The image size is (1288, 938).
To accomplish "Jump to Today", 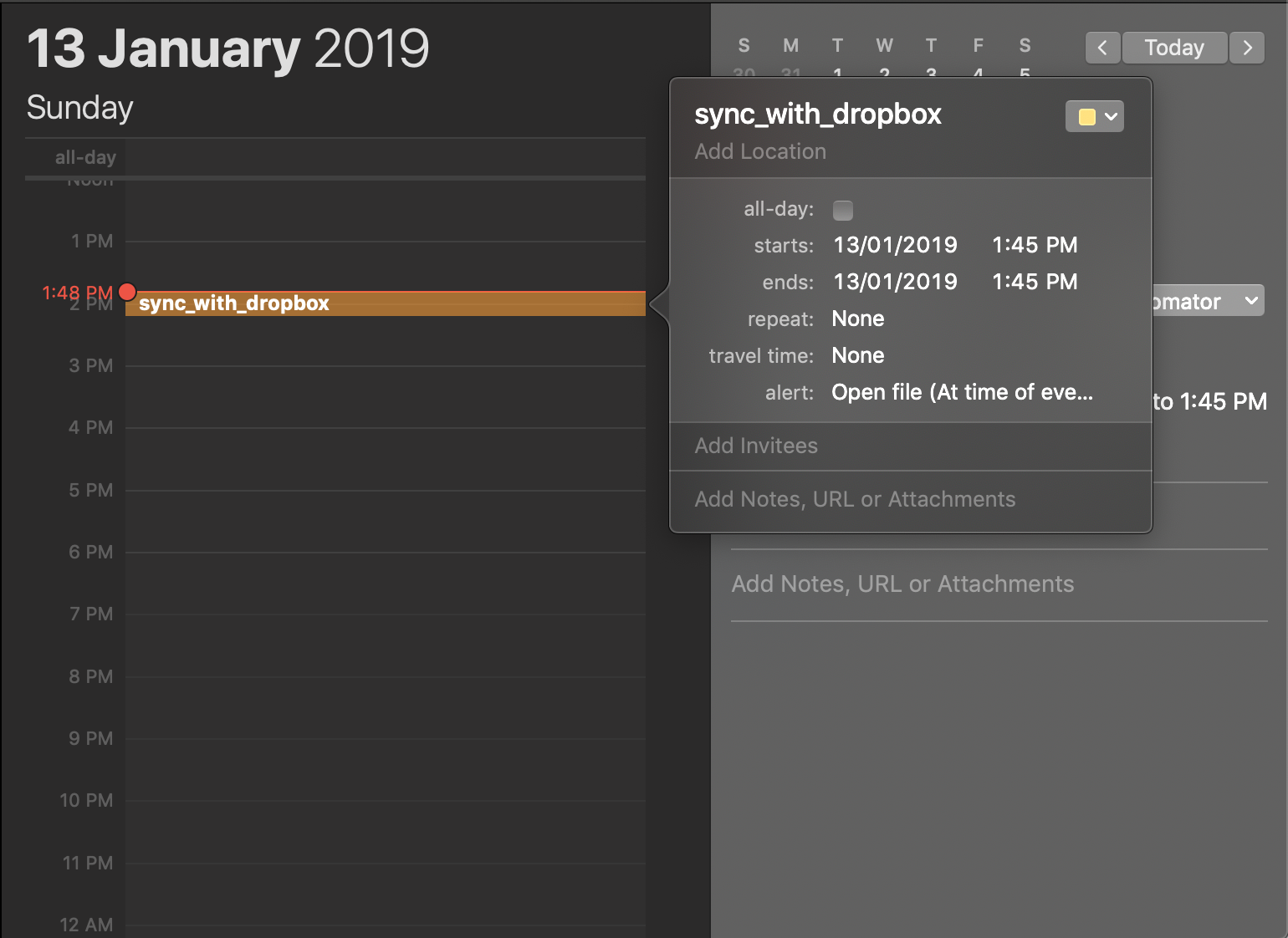I will (x=1174, y=48).
